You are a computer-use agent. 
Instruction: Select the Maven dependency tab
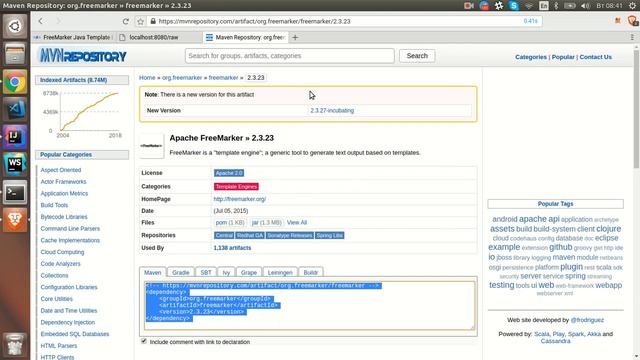(x=153, y=272)
